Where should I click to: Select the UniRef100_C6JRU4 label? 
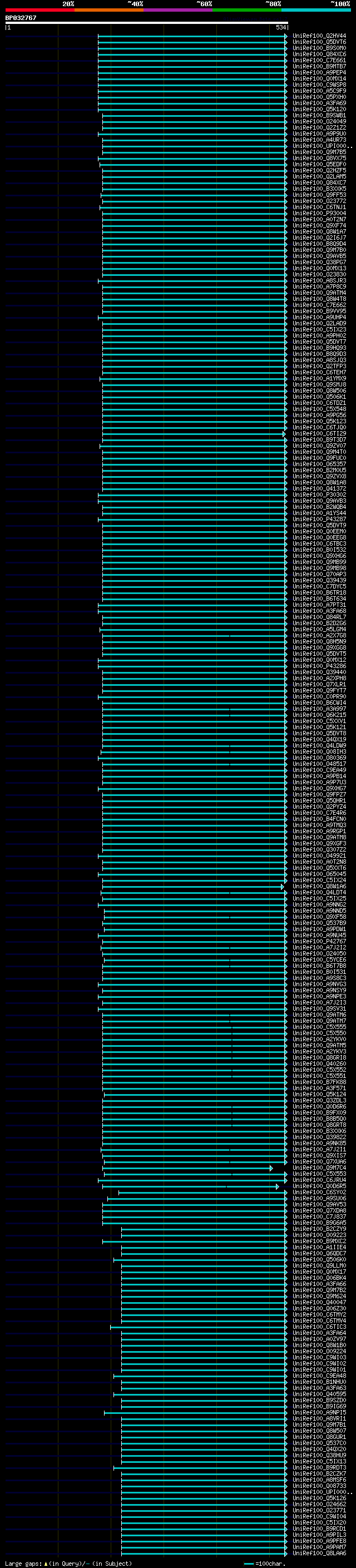point(319,1180)
